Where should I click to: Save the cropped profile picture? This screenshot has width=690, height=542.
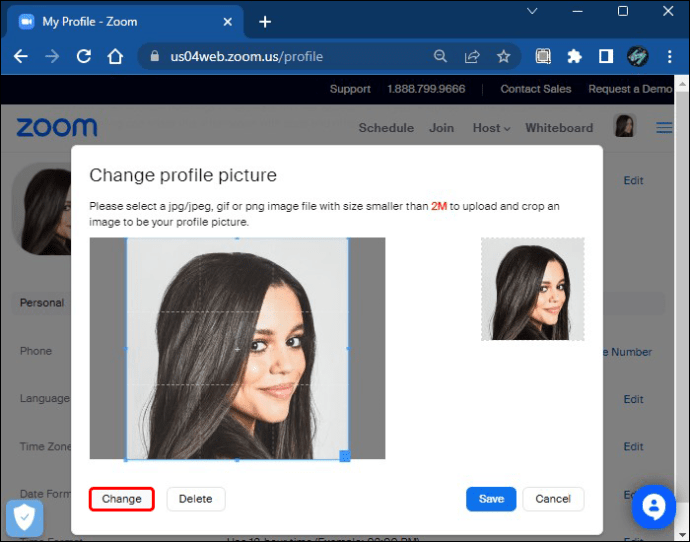(491, 499)
